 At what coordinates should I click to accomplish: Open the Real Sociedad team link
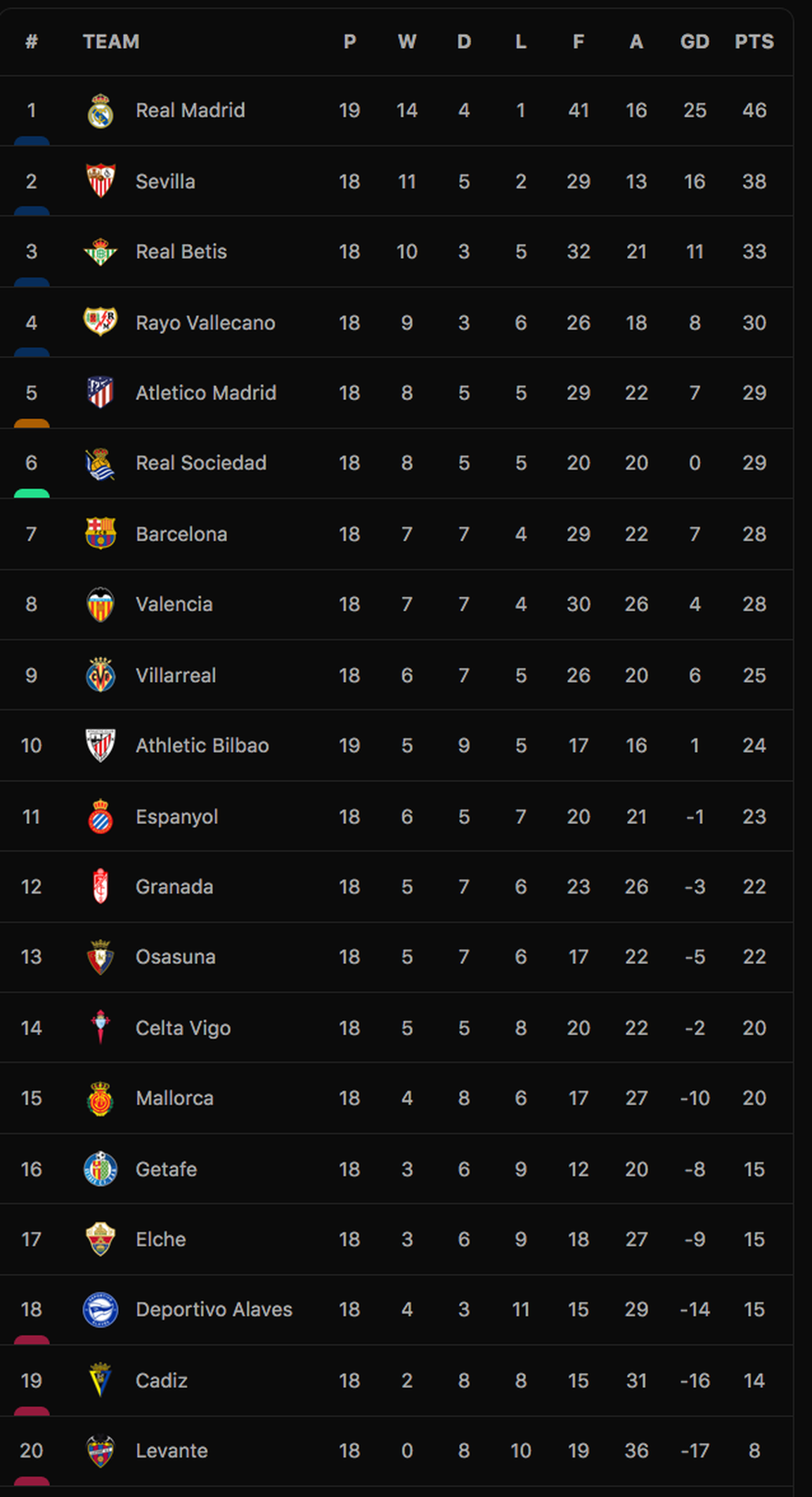point(201,463)
